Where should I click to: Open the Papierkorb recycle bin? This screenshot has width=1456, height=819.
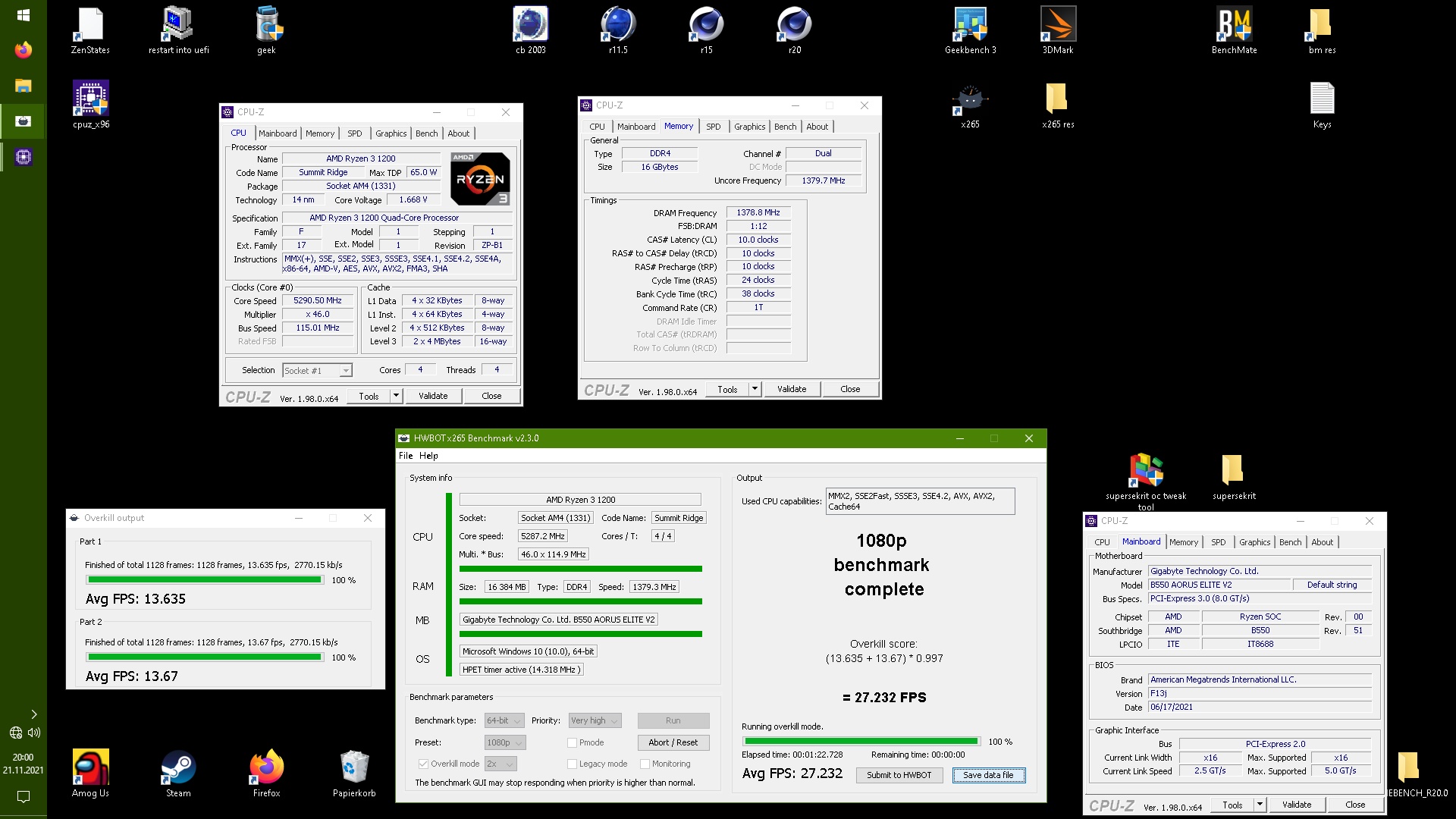pyautogui.click(x=354, y=773)
